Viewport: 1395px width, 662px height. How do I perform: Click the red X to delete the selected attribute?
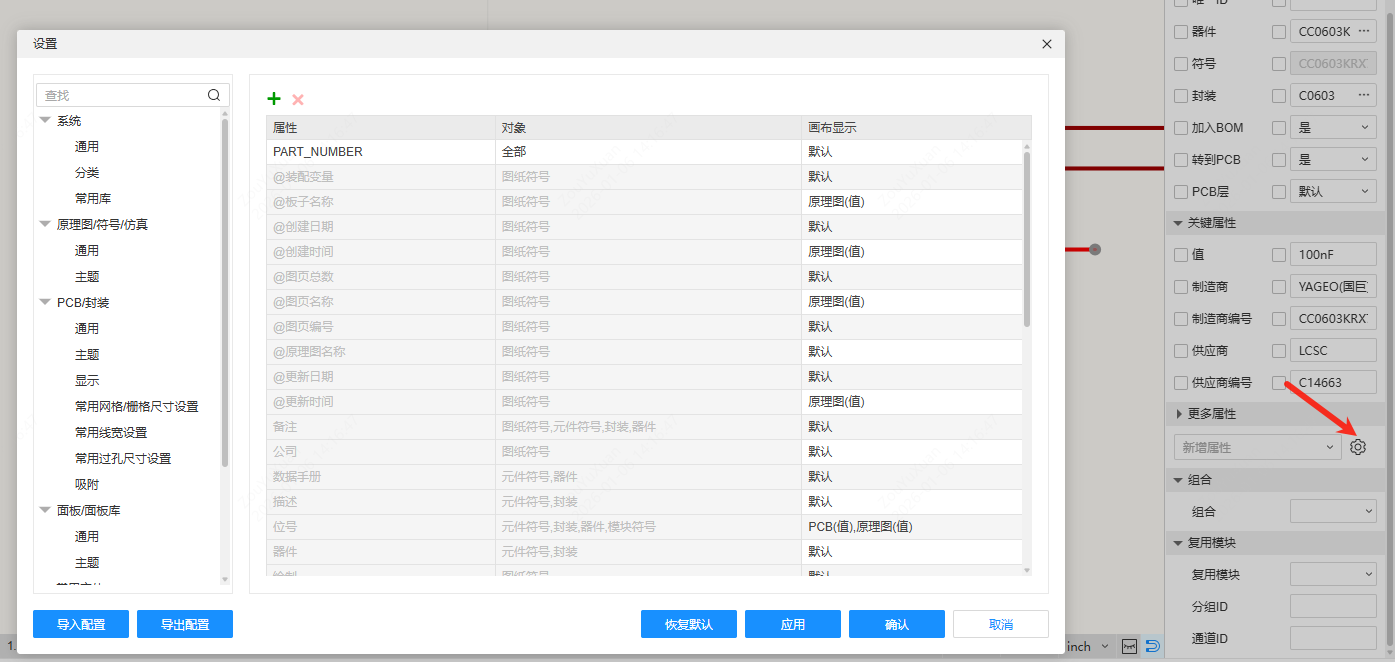point(298,98)
